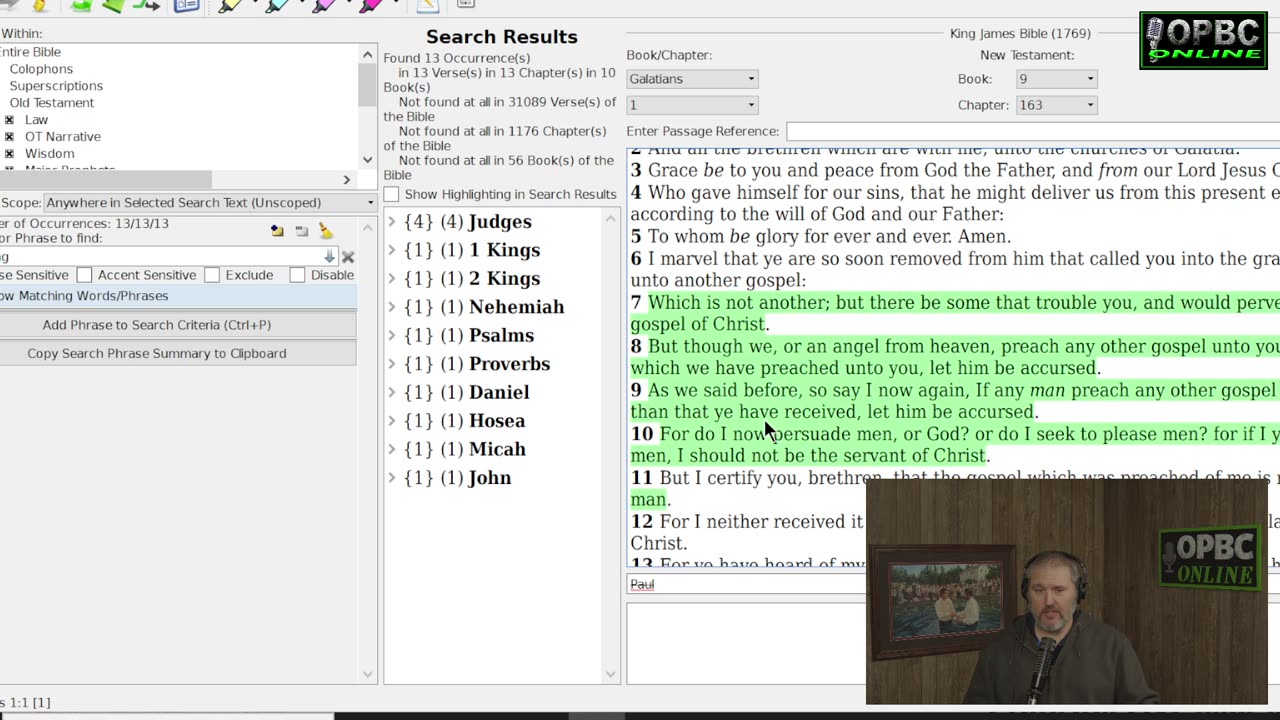This screenshot has width=1280, height=720.
Task: Click Galatians verse 7 text
Action: point(955,313)
